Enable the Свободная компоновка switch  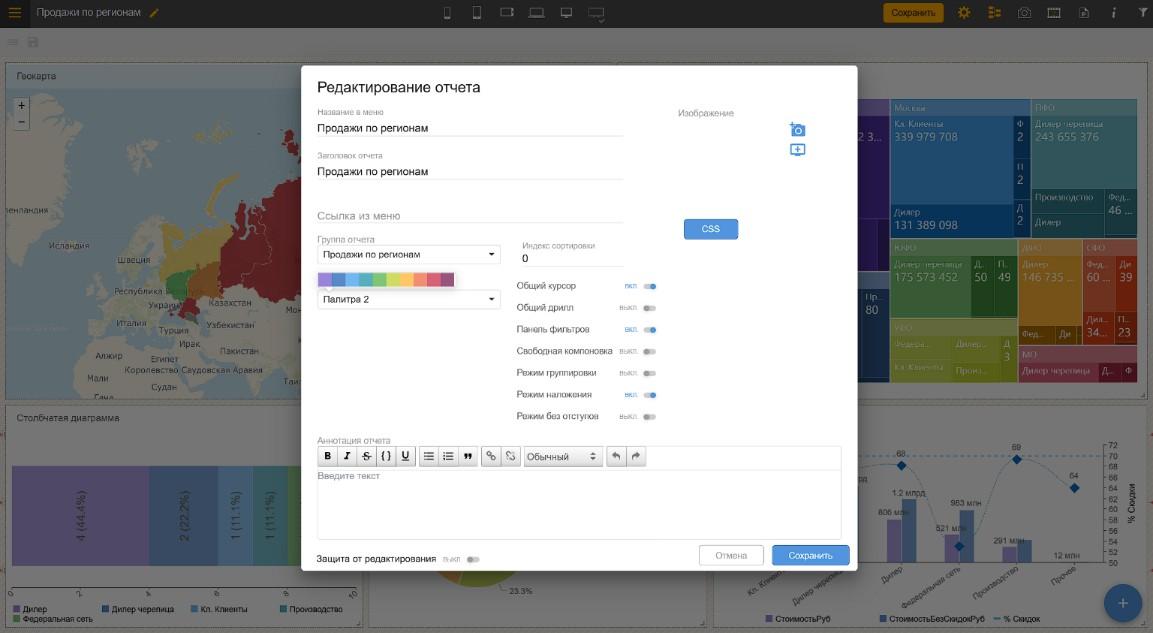tap(649, 351)
